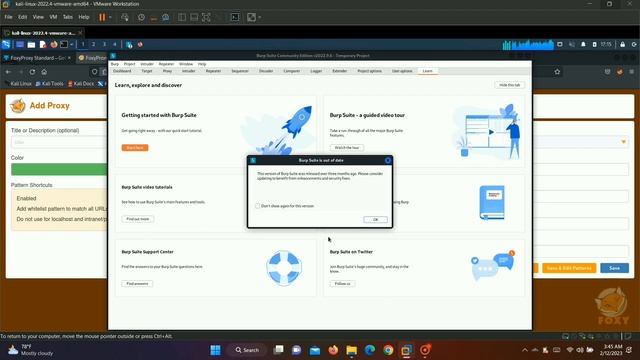640x360 pixels.
Task: Open Project menu in Burp Suite
Action: [129, 64]
